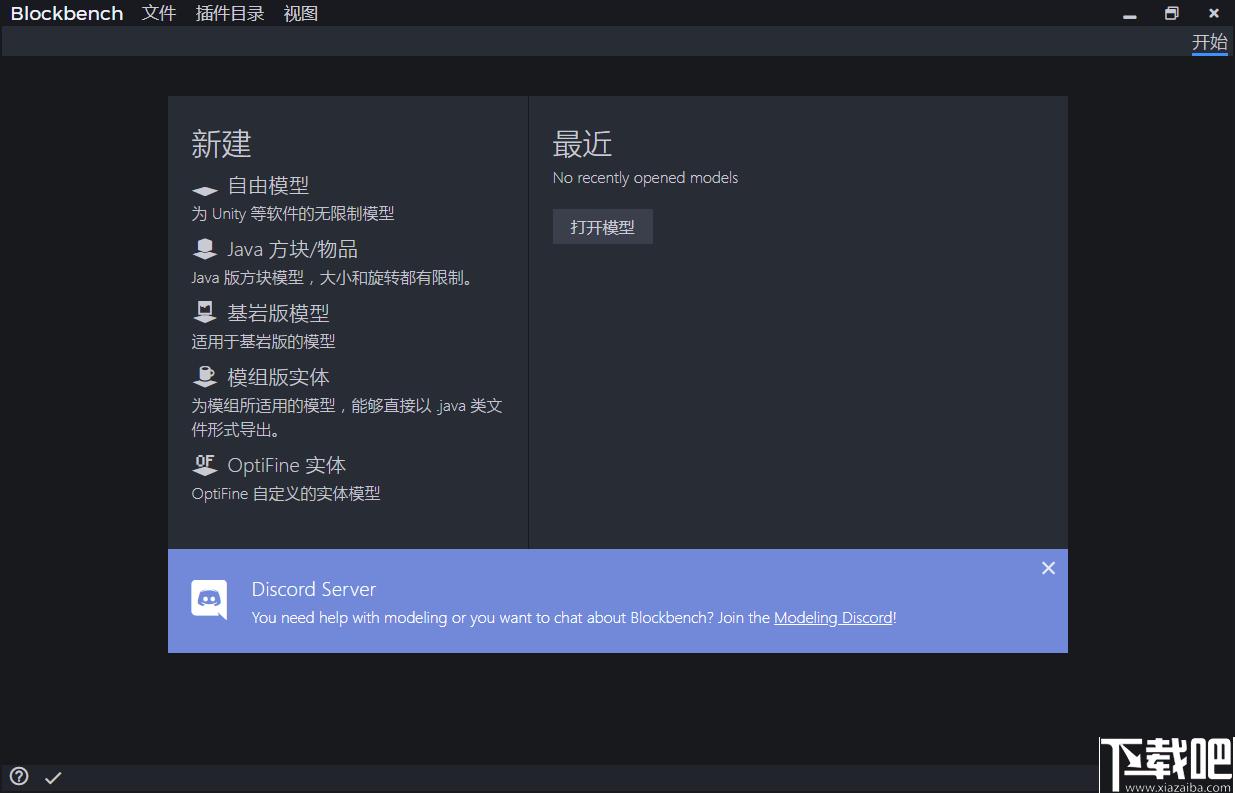The height and width of the screenshot is (793, 1235).
Task: Create a new 自由模型 project
Action: point(268,185)
